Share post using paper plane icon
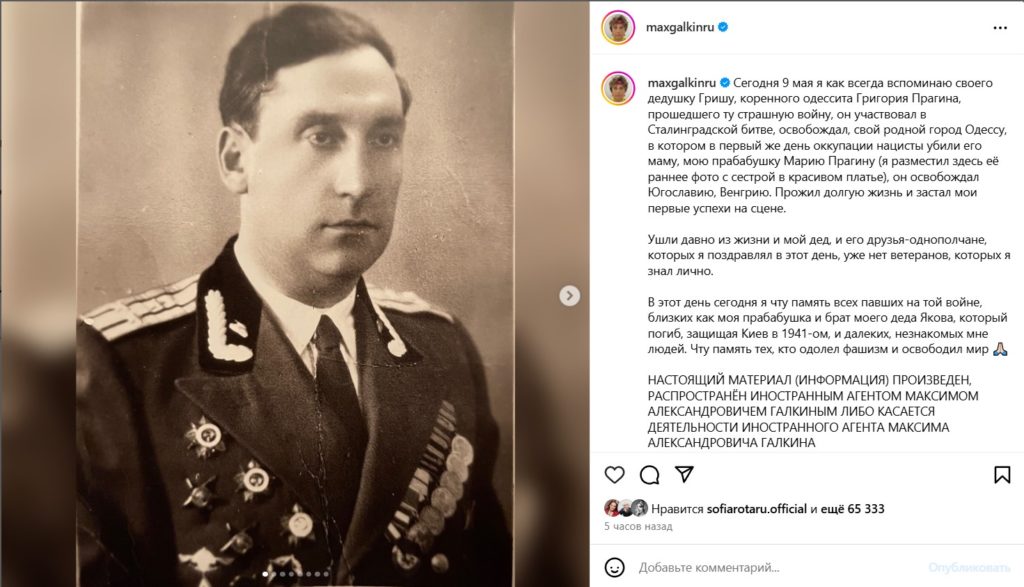 tap(684, 474)
